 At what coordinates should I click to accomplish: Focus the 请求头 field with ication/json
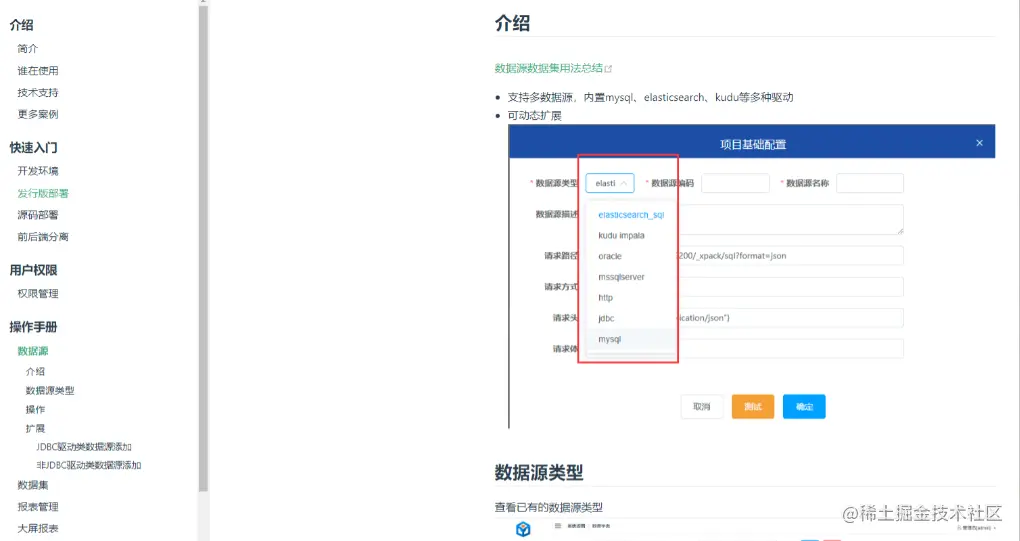[791, 318]
